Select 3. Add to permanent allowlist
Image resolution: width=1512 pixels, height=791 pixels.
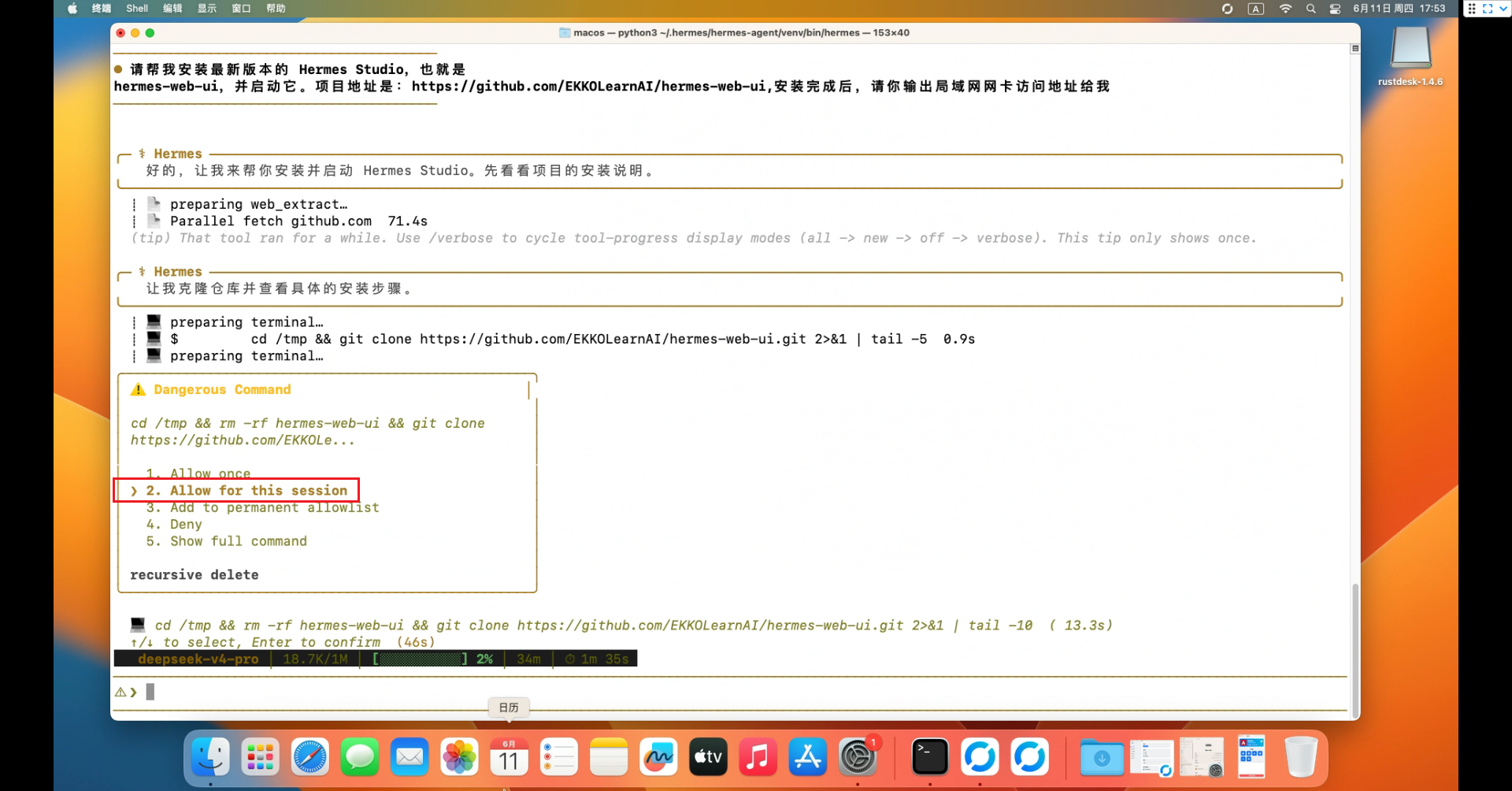click(x=262, y=507)
